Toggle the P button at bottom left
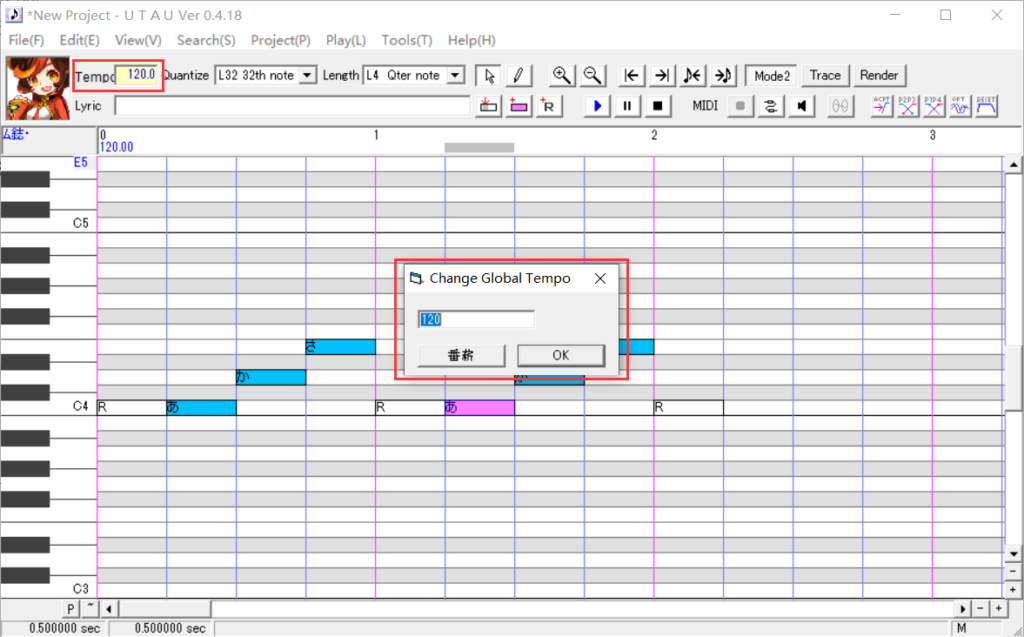This screenshot has height=637, width=1024. coord(72,608)
